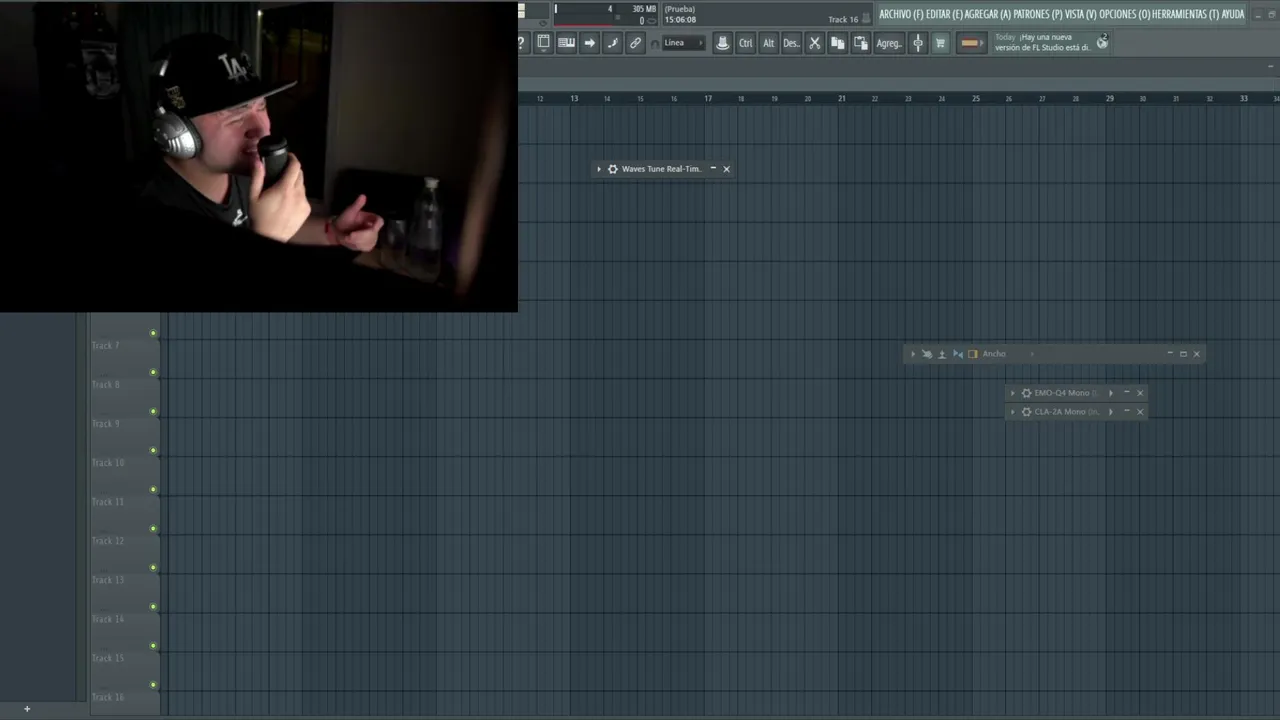This screenshot has height=720, width=1280.
Task: Open the ARCHIVO menu
Action: (x=901, y=14)
